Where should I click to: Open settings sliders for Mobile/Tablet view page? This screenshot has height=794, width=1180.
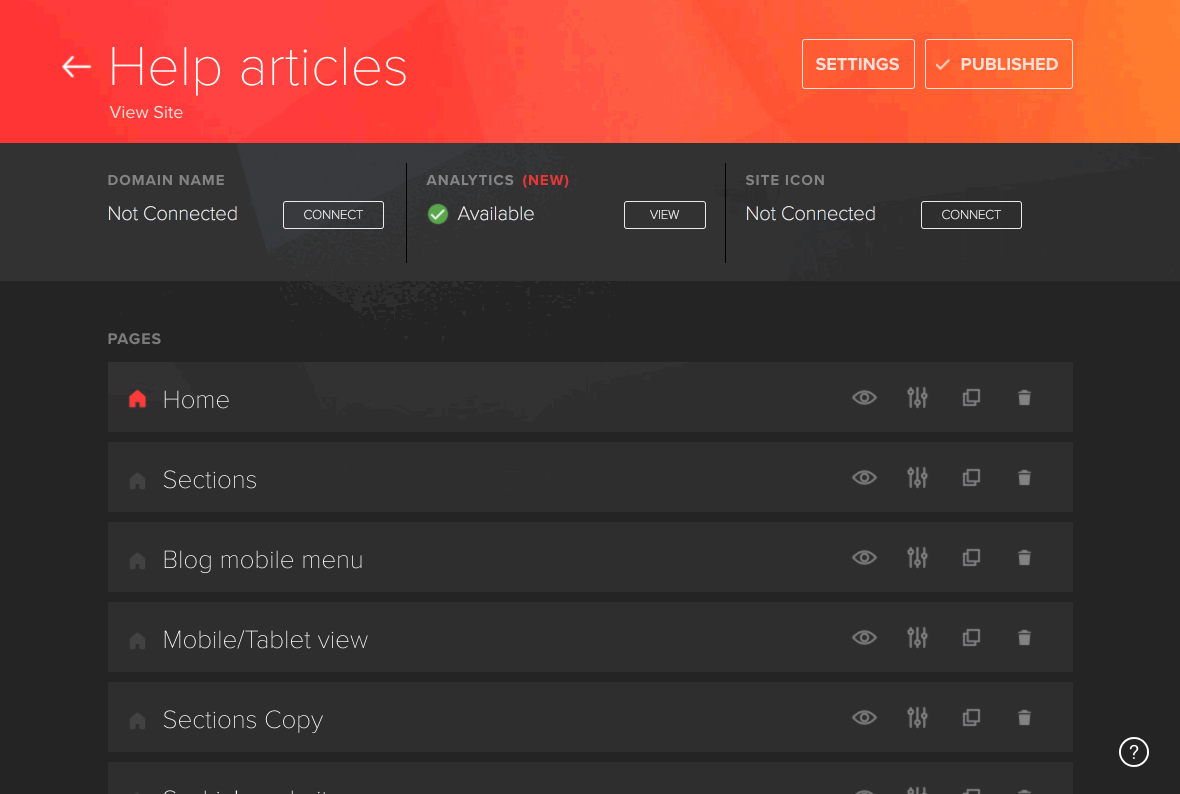click(917, 638)
